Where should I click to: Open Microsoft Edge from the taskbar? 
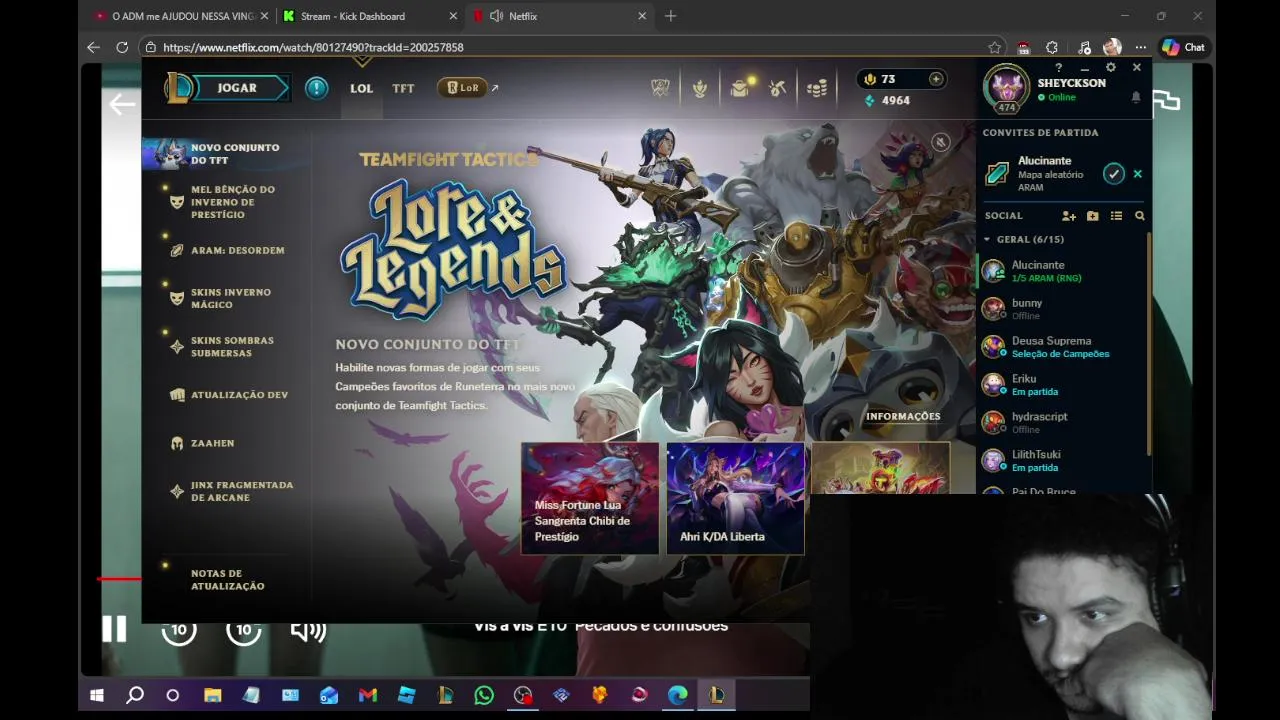[678, 695]
